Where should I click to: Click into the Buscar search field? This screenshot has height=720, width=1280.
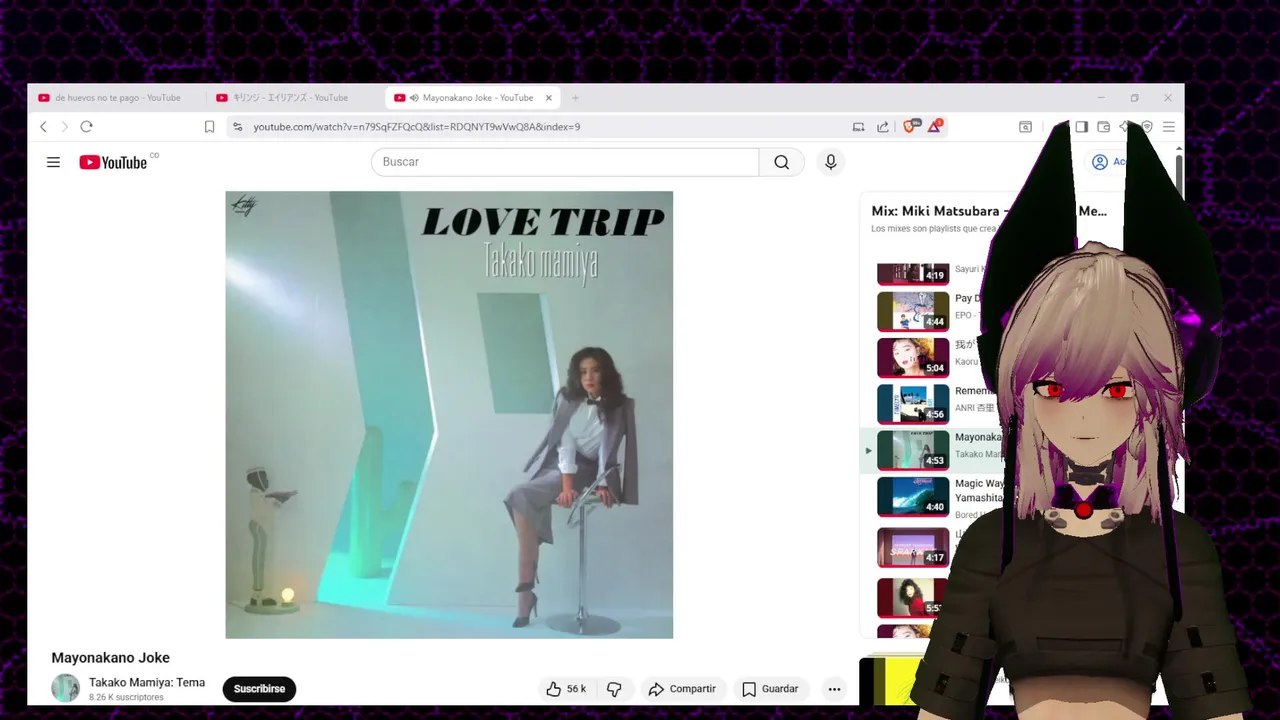pyautogui.click(x=565, y=162)
